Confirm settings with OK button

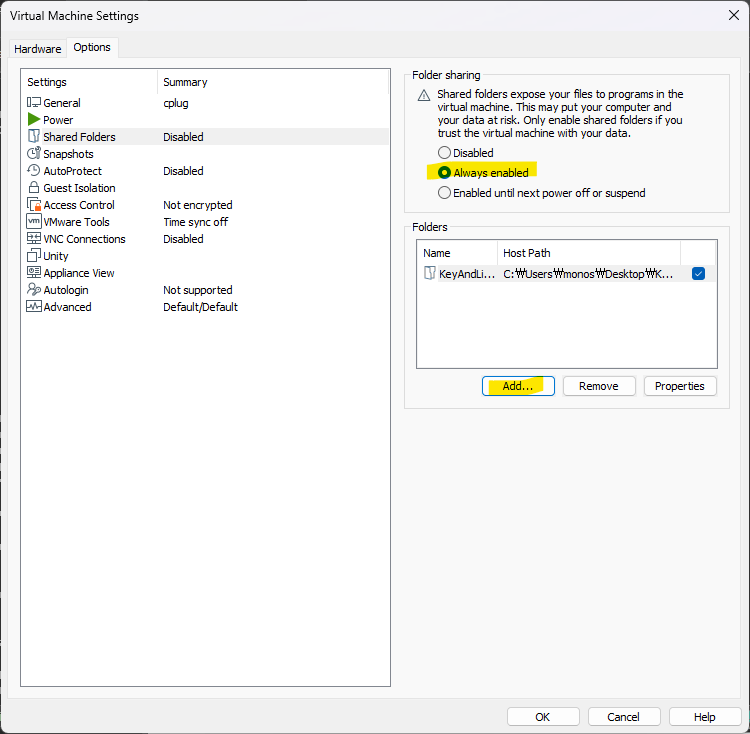543,717
